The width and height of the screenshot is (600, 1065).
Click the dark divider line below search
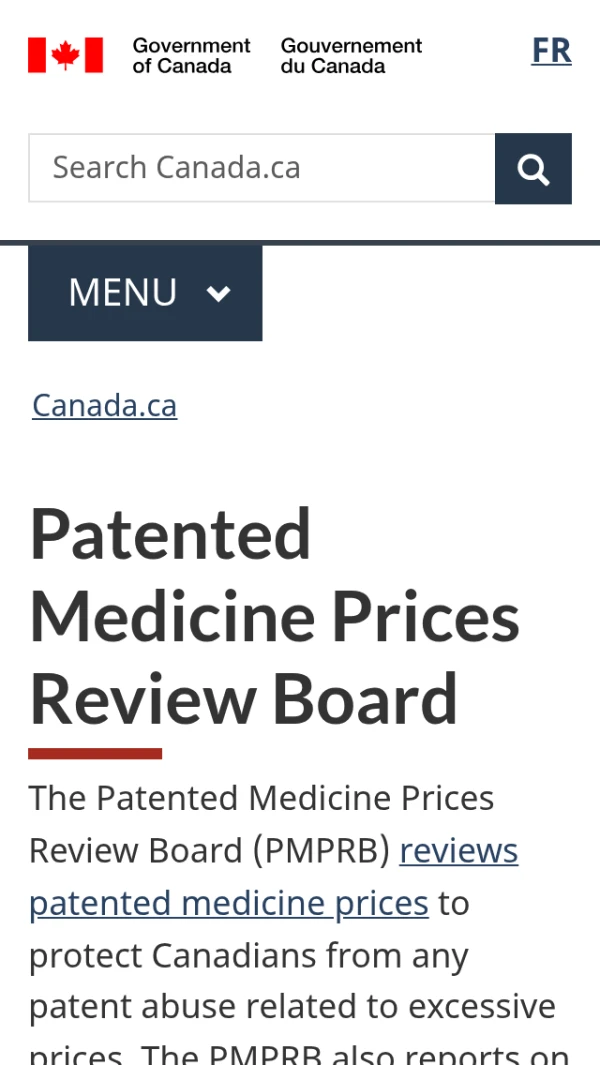point(300,242)
